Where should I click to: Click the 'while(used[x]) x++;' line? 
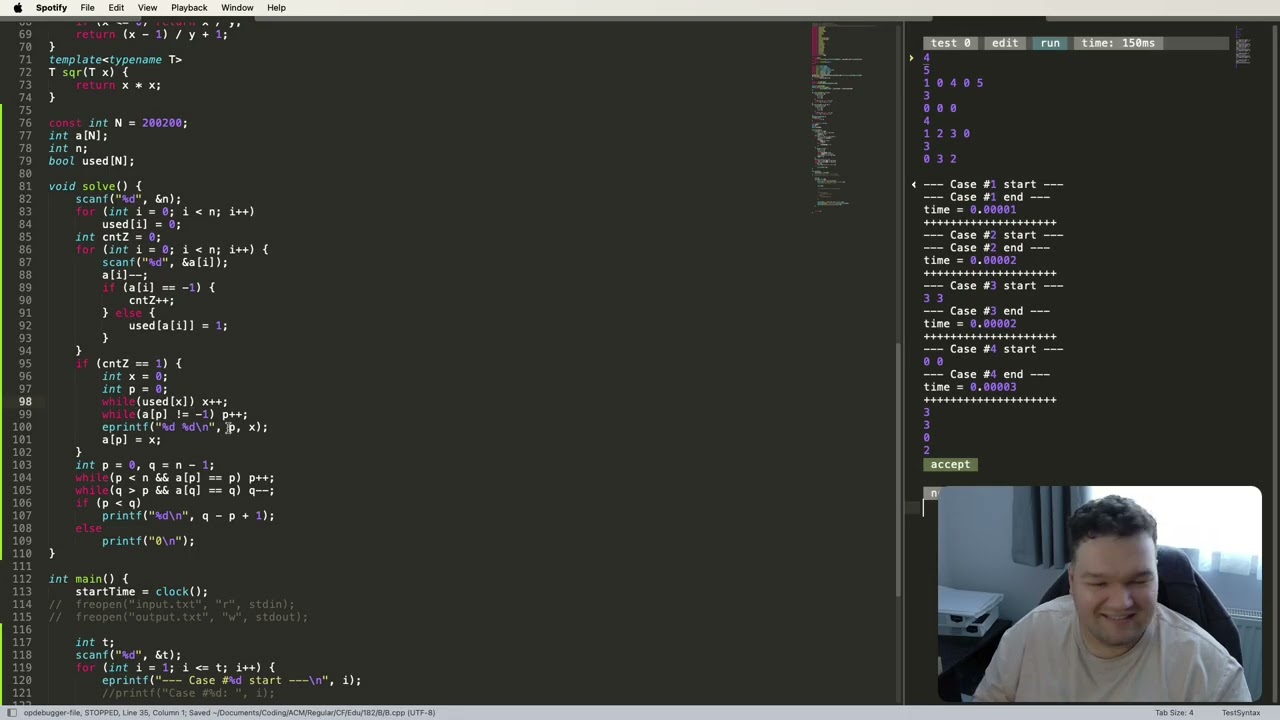[x=165, y=402]
